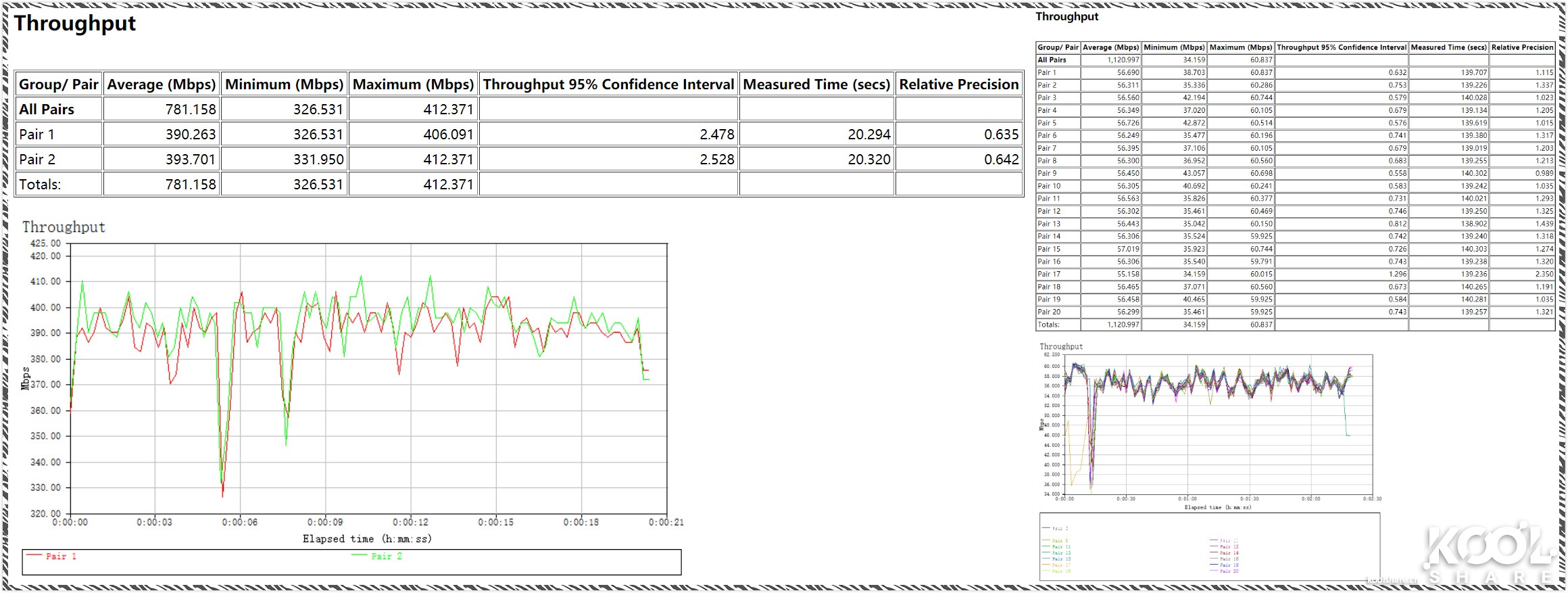Viewport: 1568px width, 593px height.
Task: Click the "Throughput" title above the large chart
Action: (x=64, y=227)
